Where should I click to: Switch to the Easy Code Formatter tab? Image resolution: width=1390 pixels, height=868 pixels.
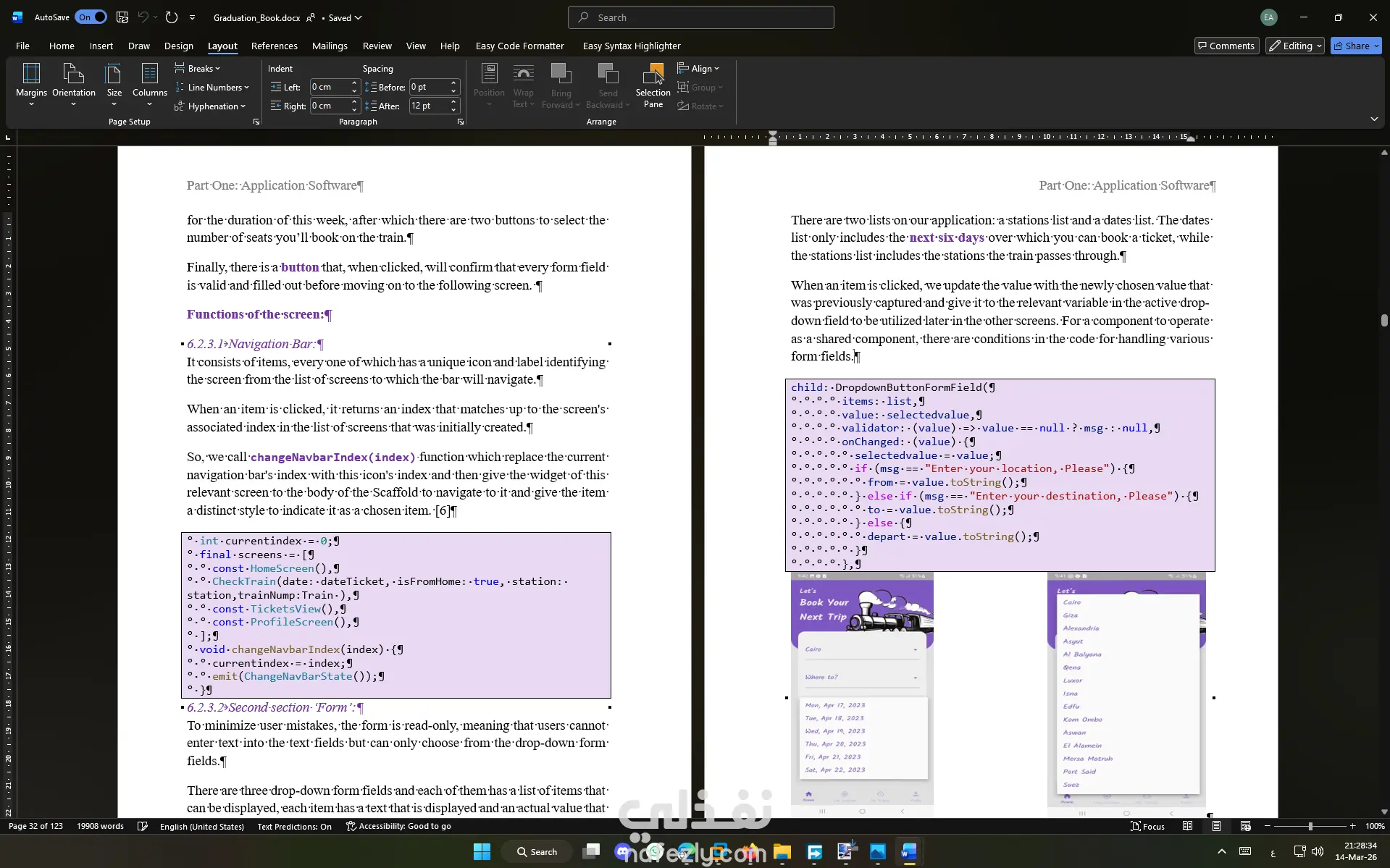click(x=519, y=46)
